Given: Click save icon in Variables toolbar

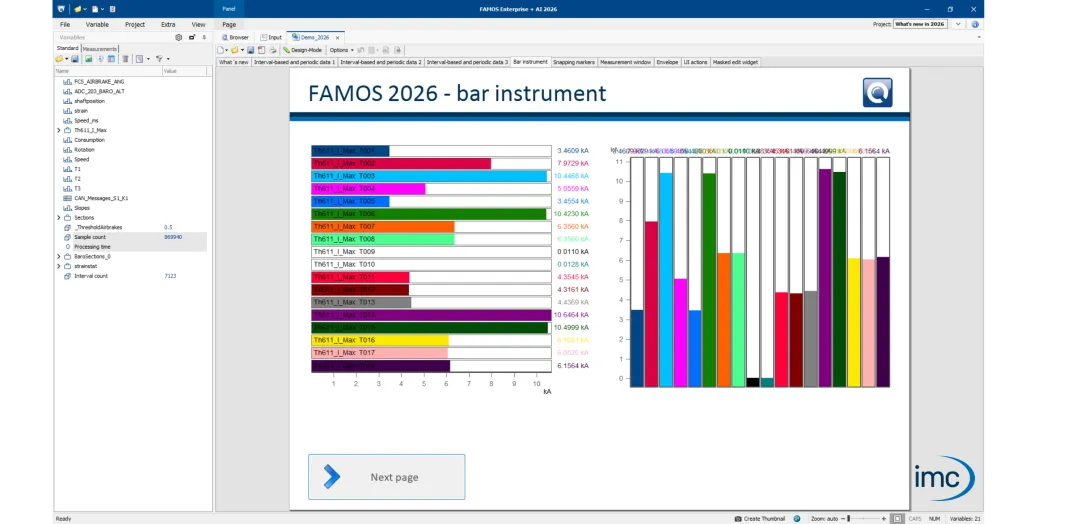Looking at the screenshot, I should [x=75, y=59].
